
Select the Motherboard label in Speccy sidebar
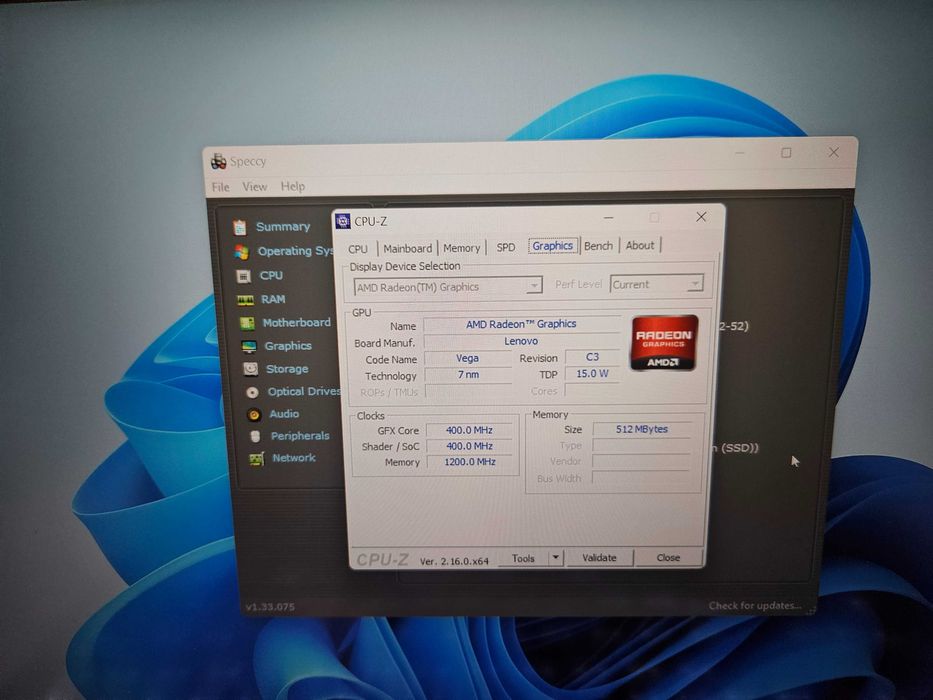[x=296, y=323]
